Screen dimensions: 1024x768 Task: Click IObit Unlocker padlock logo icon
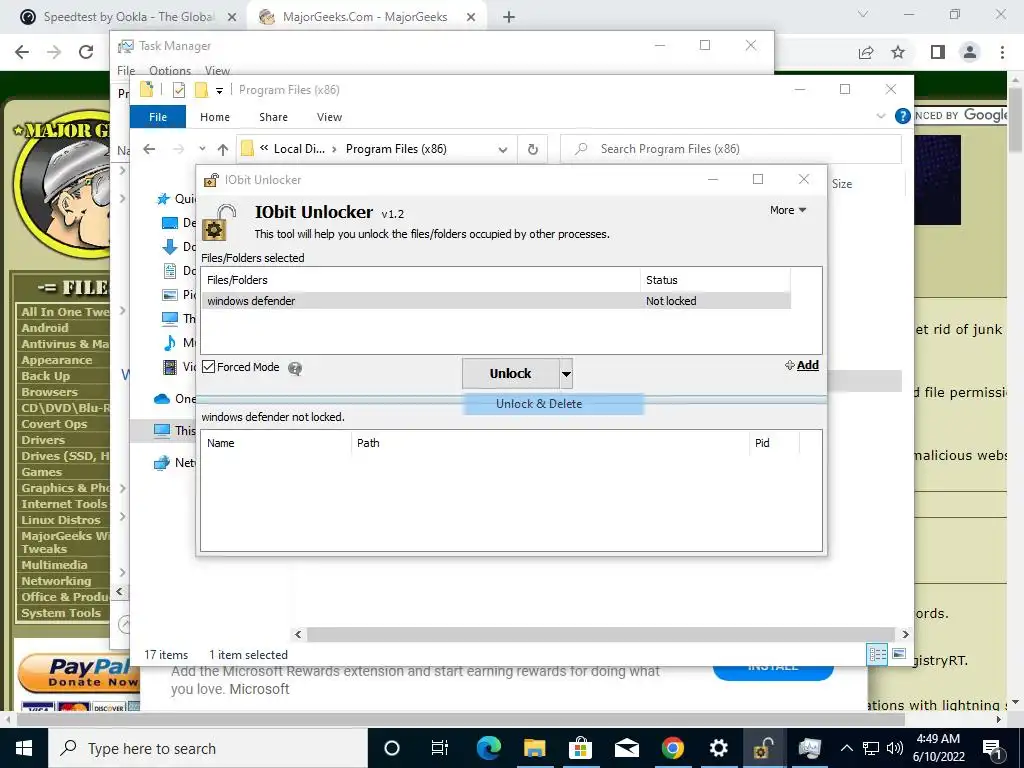[219, 223]
